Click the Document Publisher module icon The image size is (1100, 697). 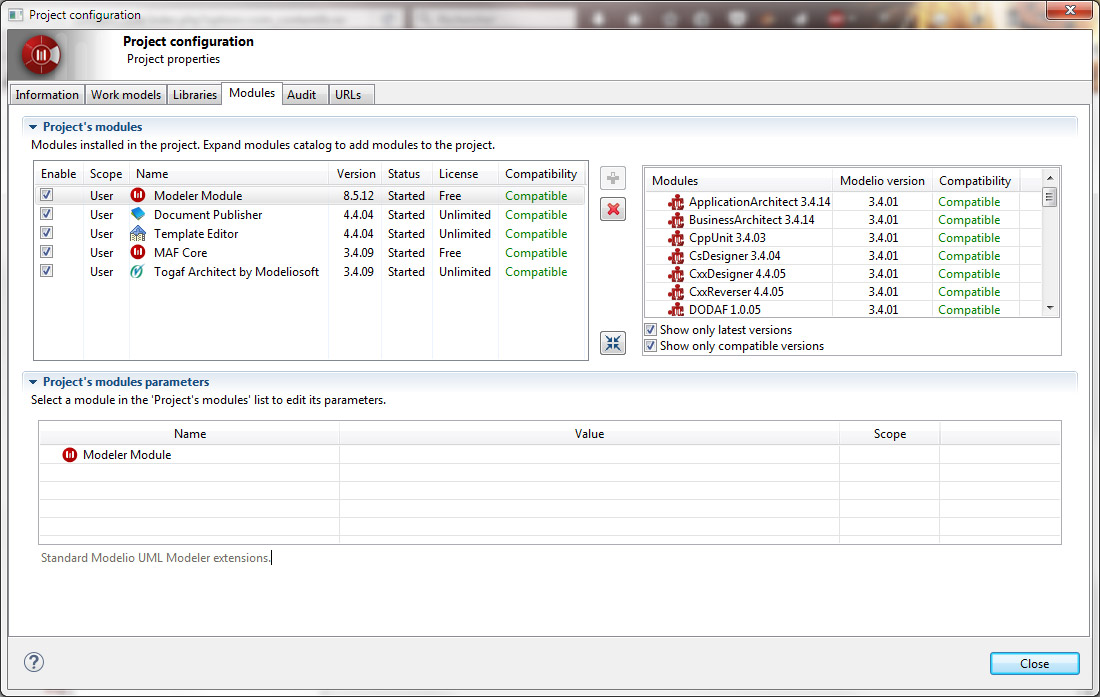[x=138, y=214]
